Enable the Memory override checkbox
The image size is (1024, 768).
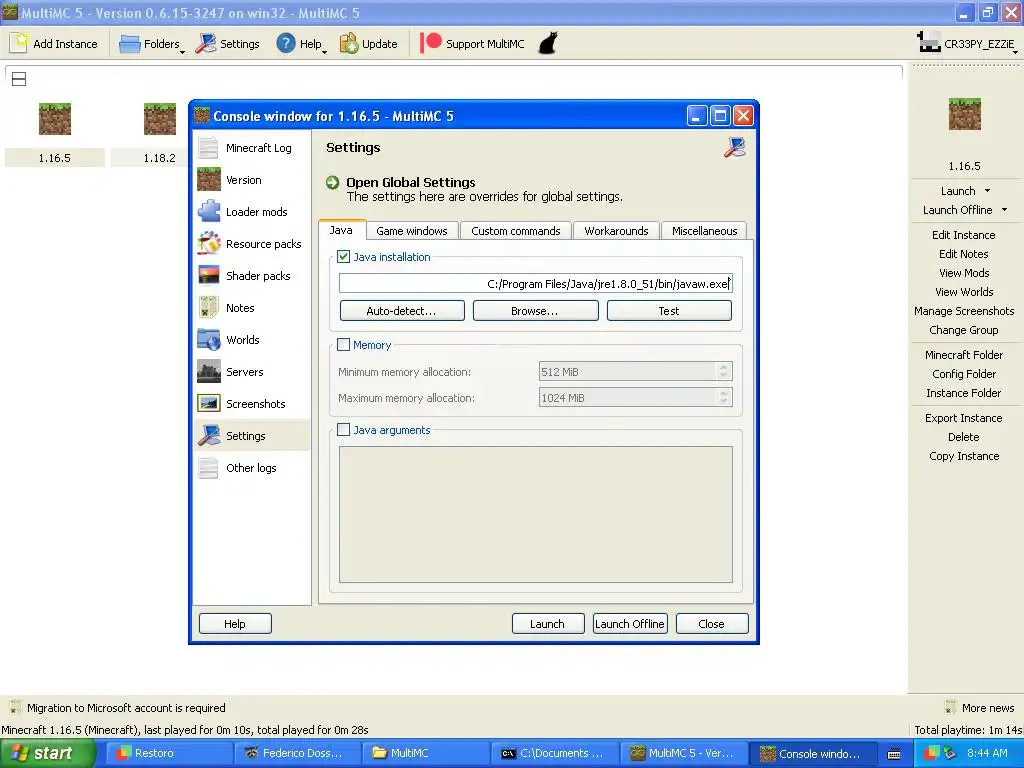344,345
